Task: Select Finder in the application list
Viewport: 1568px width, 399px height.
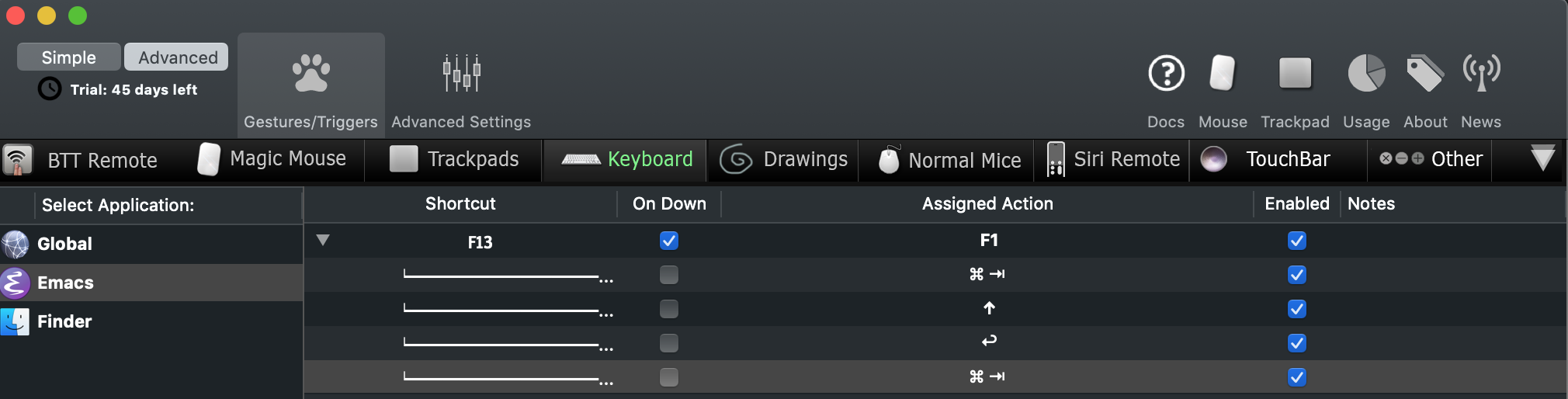Action: coord(64,321)
